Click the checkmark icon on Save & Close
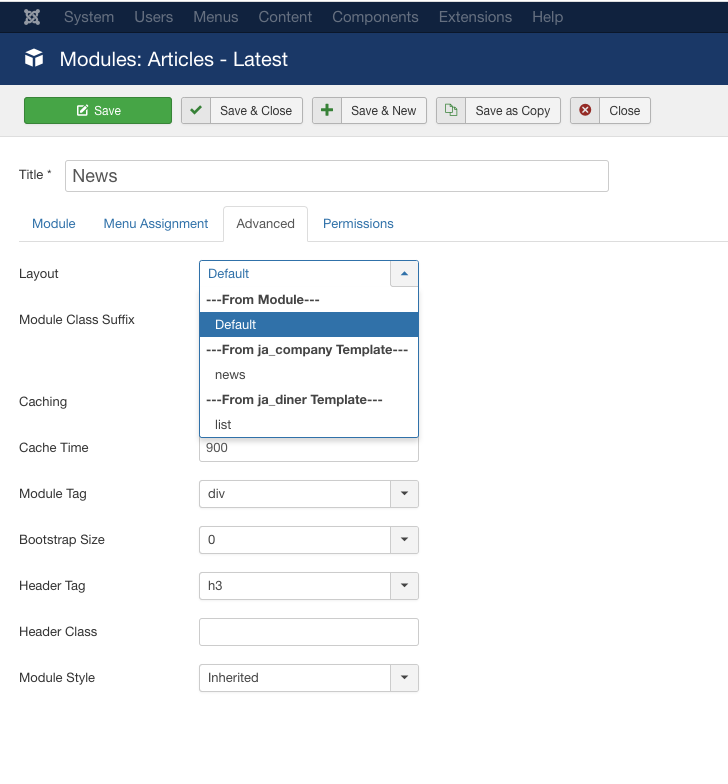The width and height of the screenshot is (728, 784). coord(196,110)
